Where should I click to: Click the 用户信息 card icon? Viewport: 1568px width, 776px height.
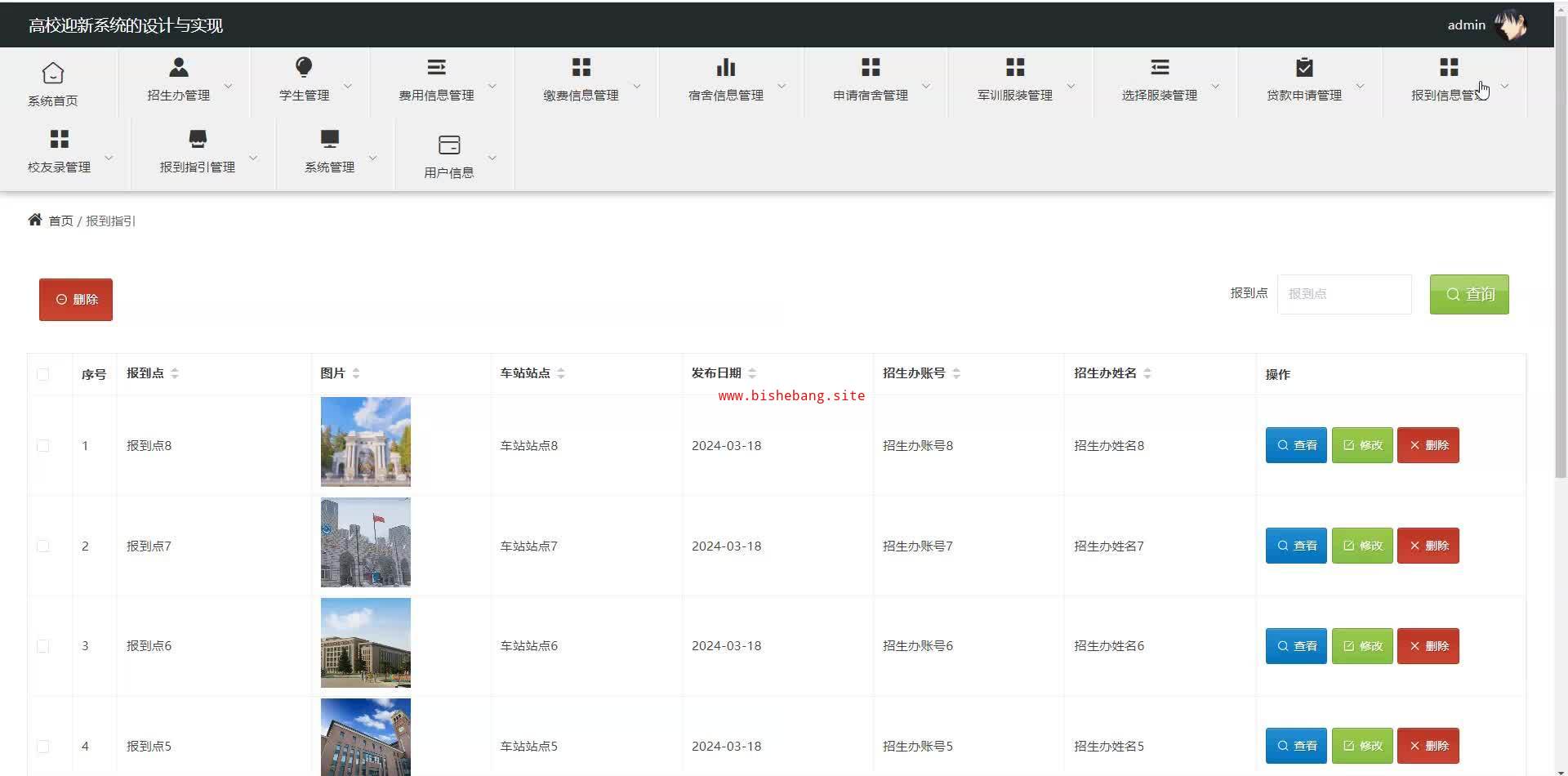point(448,145)
